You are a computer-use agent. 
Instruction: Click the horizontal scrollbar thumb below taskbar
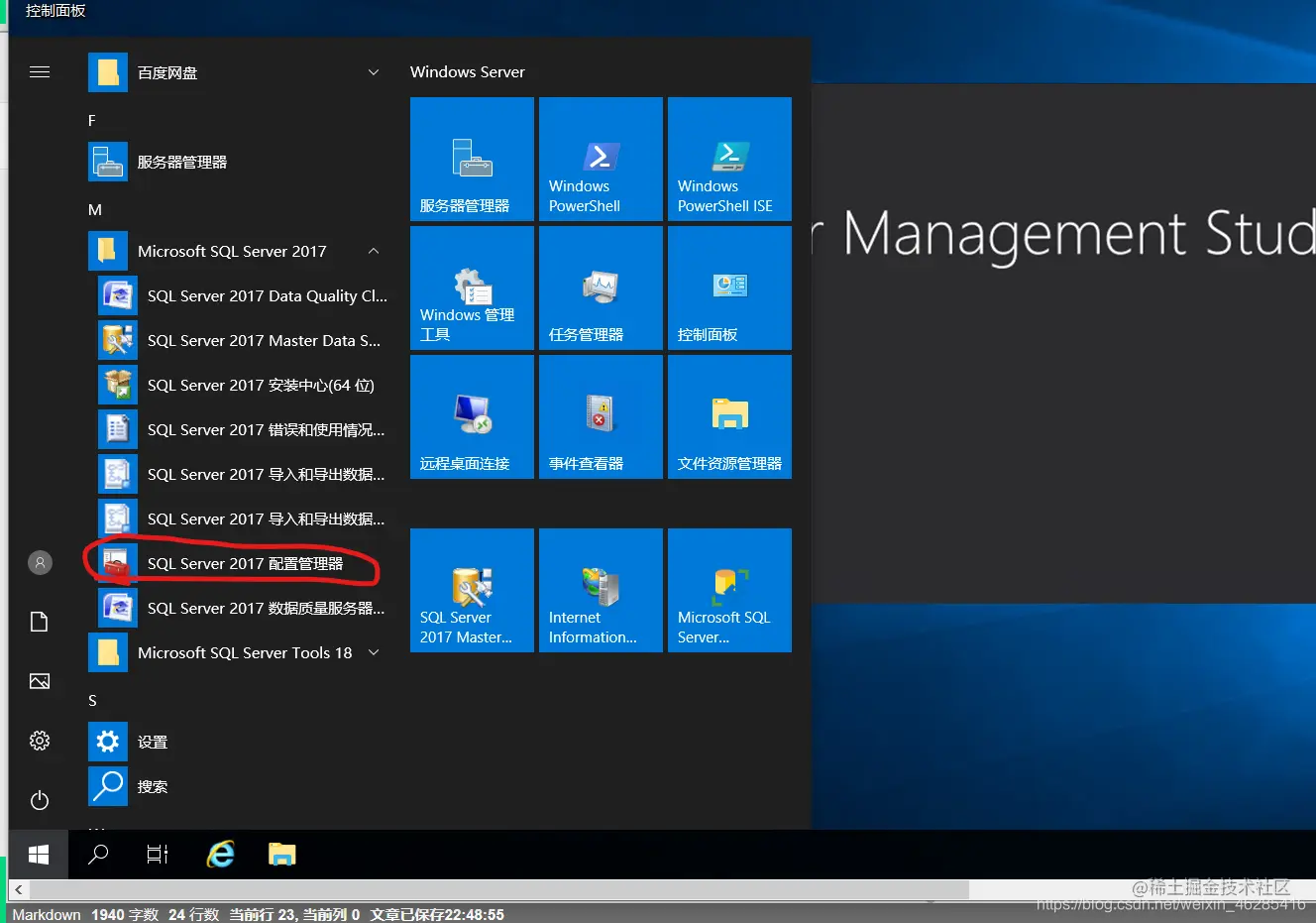tap(499, 889)
